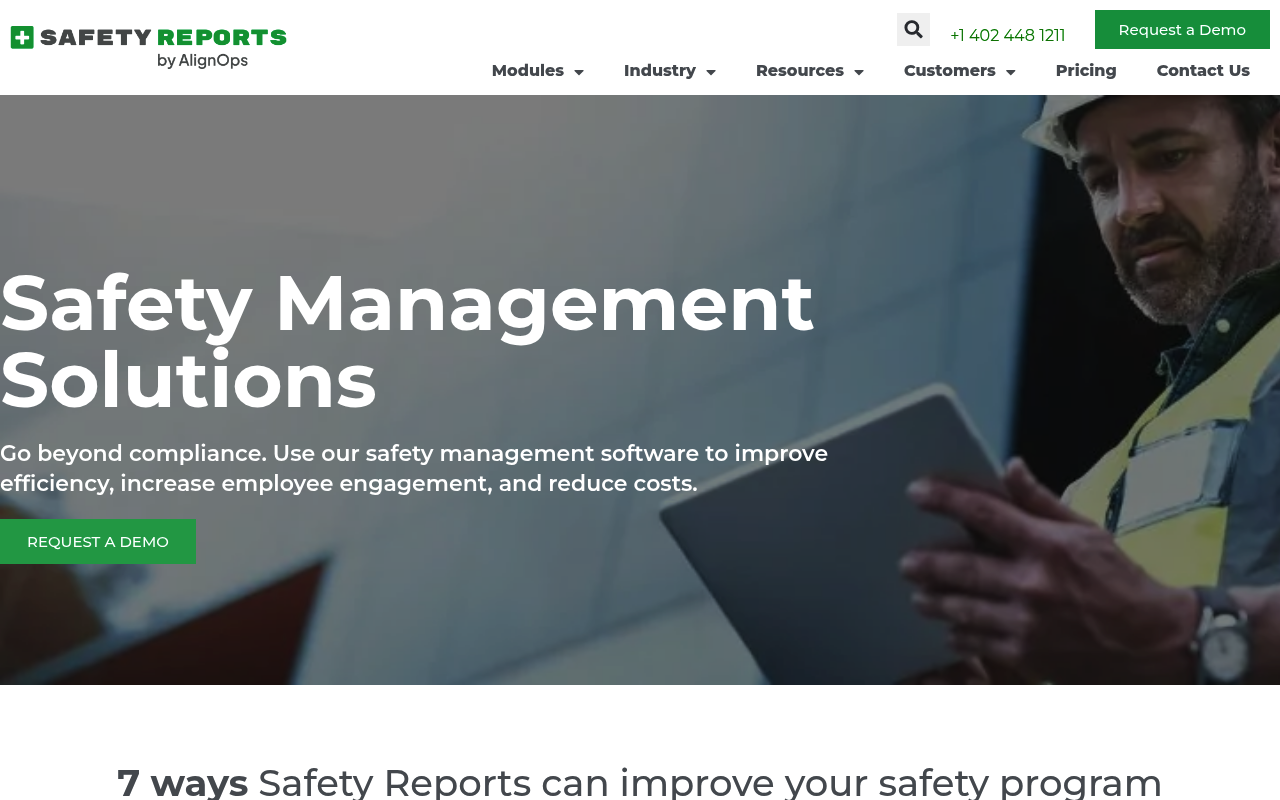Click the 'Go beyond compliance' paragraph text
This screenshot has height=800, width=1280.
pyautogui.click(x=414, y=468)
